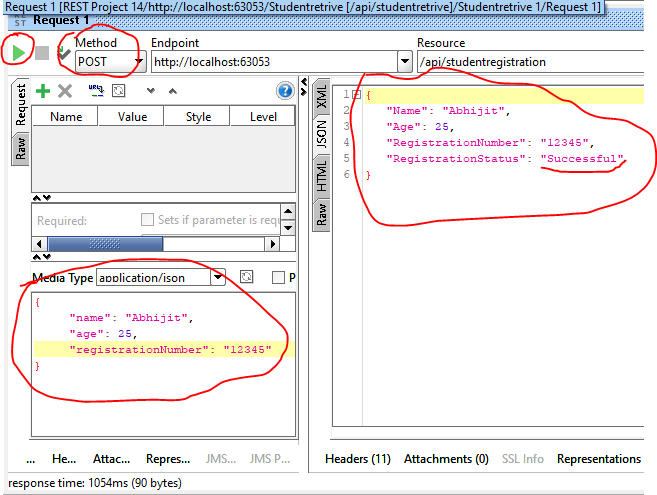The width and height of the screenshot is (657, 495).
Task: Click the Style column header
Action: (198, 117)
